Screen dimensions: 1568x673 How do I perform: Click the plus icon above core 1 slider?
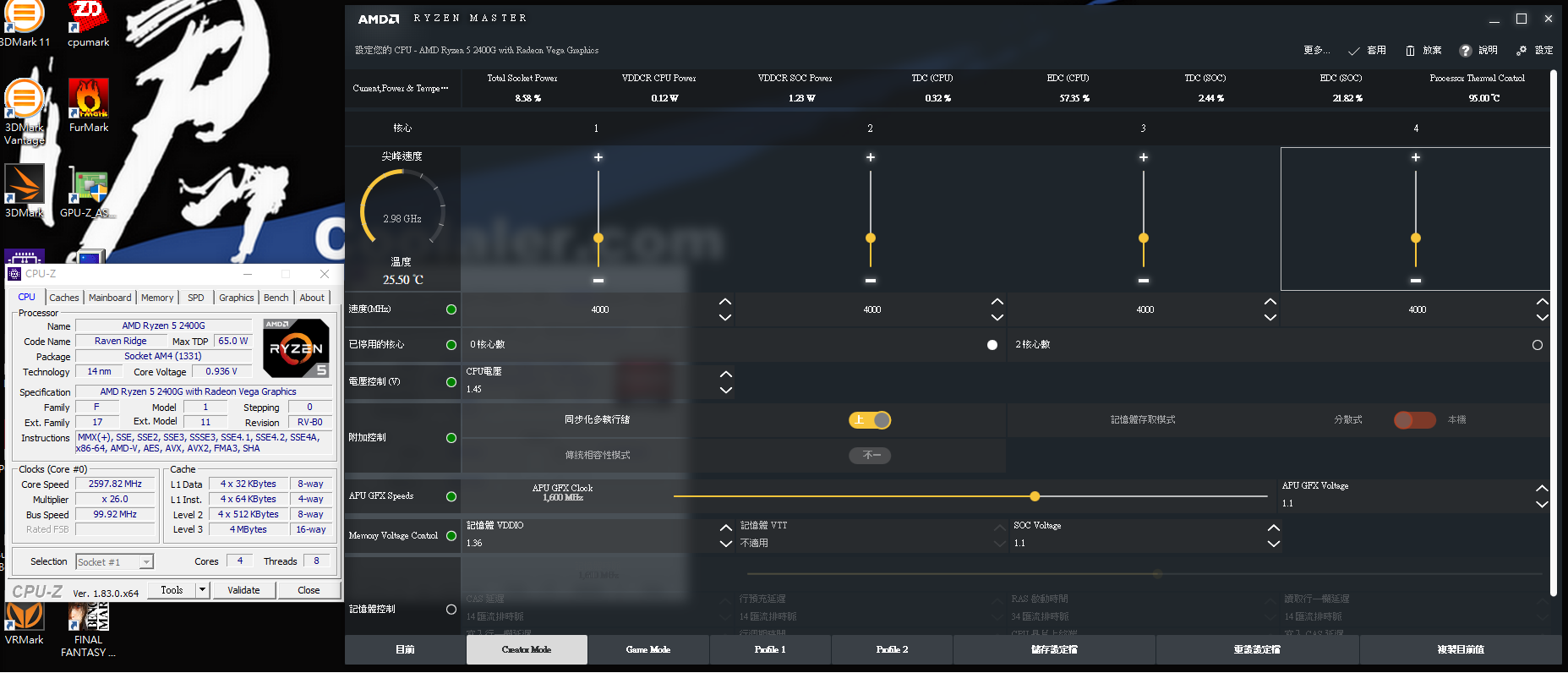pos(598,157)
